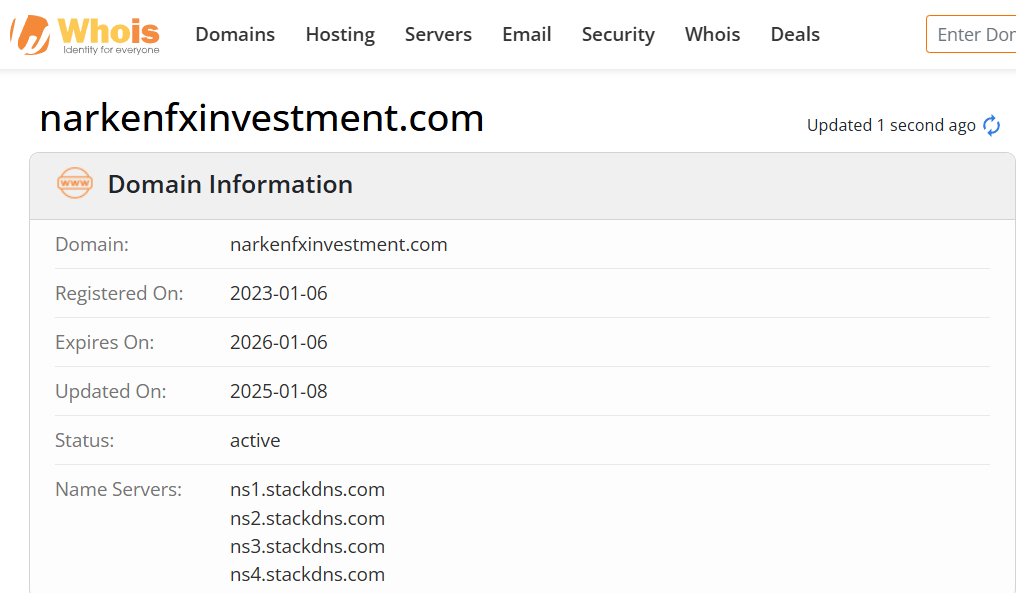This screenshot has height=593, width=1016.
Task: Select the Expires On date 2026-01-06
Action: pos(279,342)
